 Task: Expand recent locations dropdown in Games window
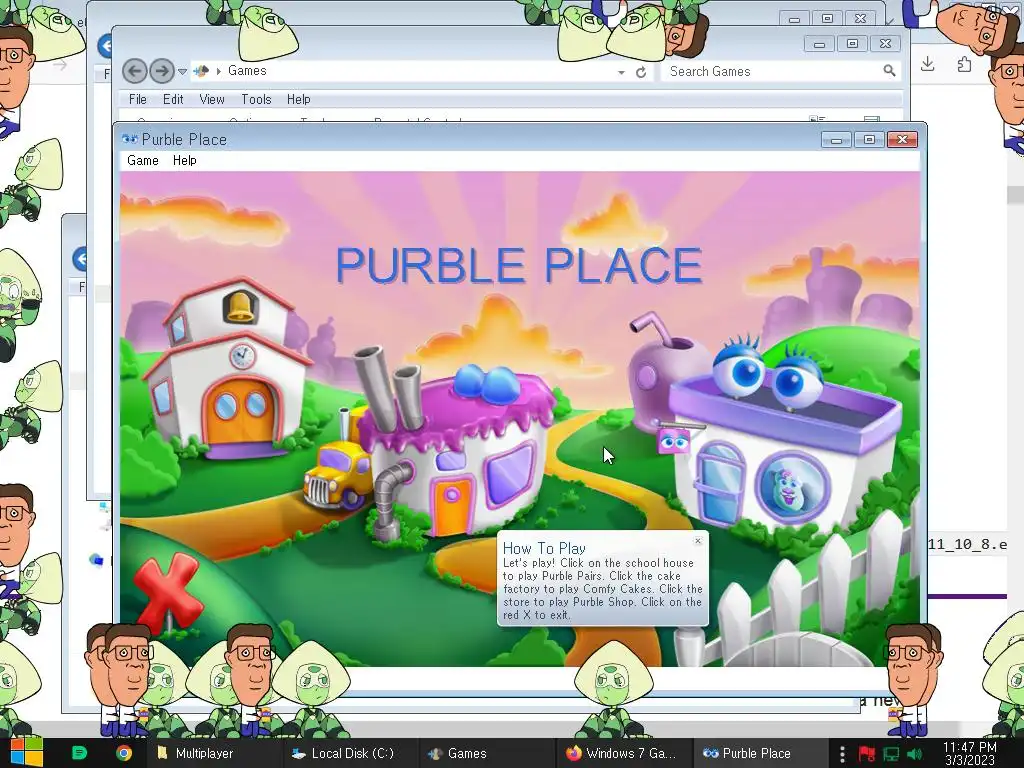[182, 72]
